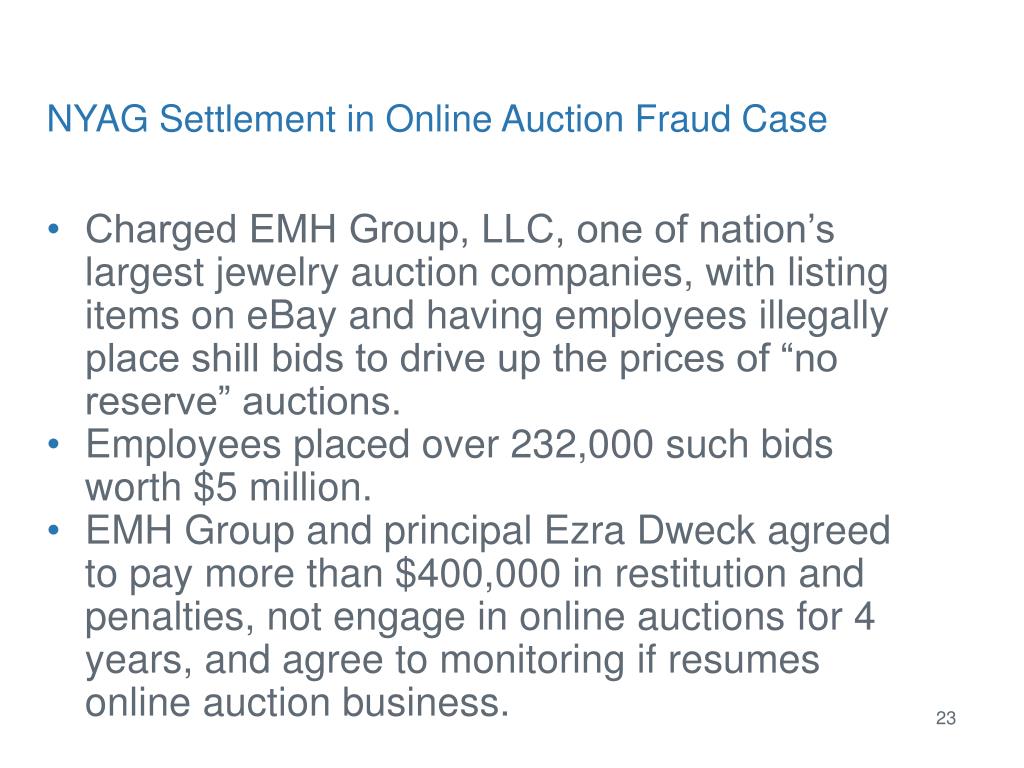
Task: Click the words "Fraud Case" in the title
Action: click(x=731, y=120)
